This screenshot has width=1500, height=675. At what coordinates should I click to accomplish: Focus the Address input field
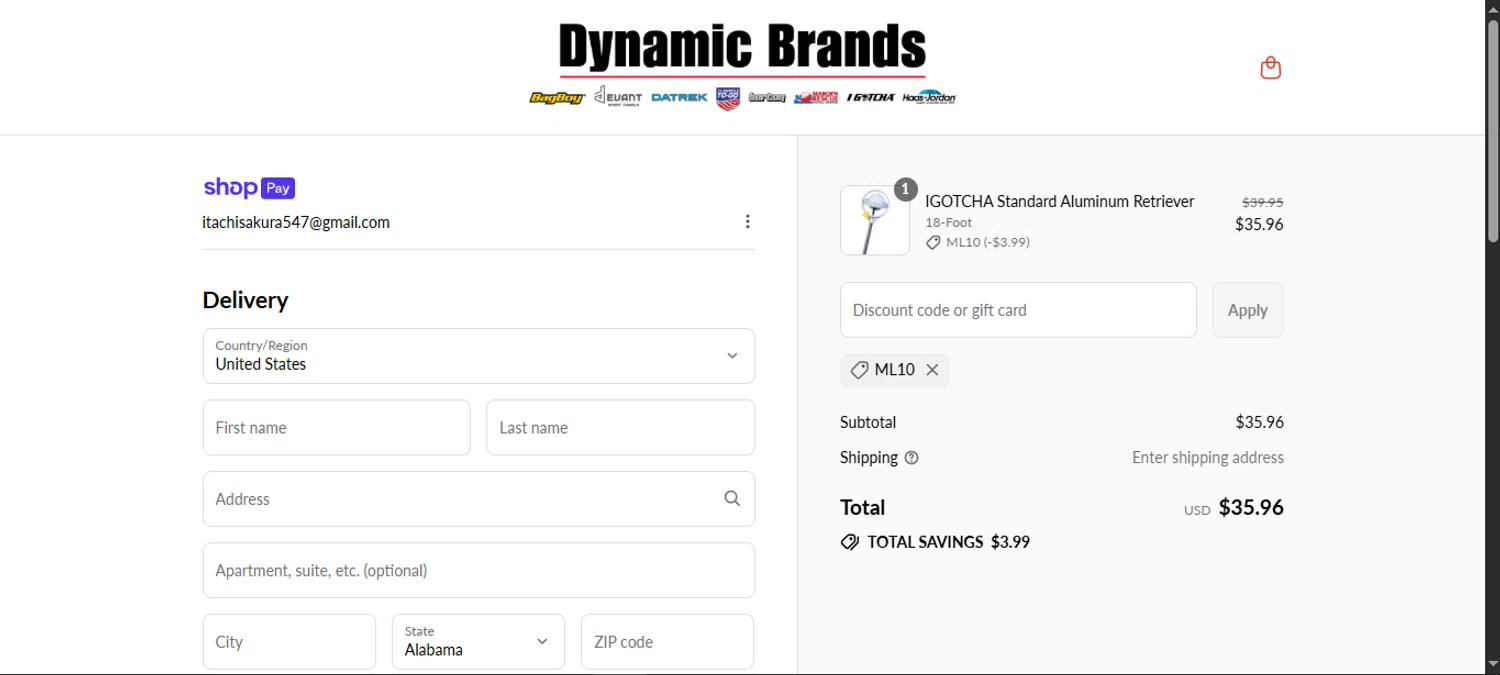coord(479,499)
